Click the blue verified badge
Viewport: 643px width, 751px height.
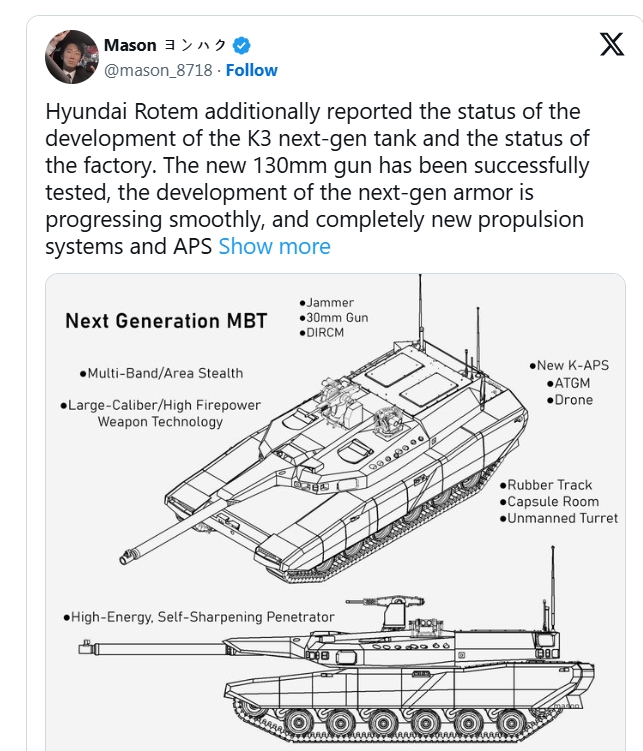pos(241,45)
